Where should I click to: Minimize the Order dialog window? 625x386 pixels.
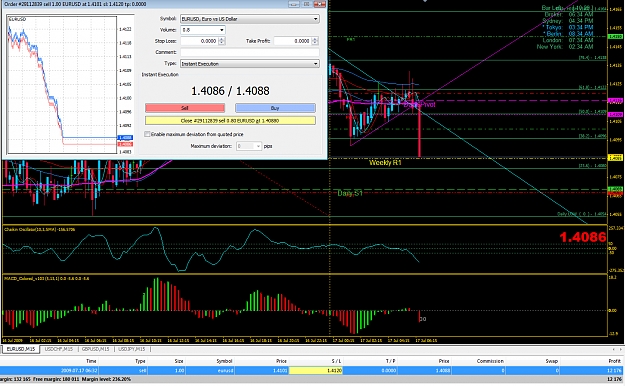[294, 4]
